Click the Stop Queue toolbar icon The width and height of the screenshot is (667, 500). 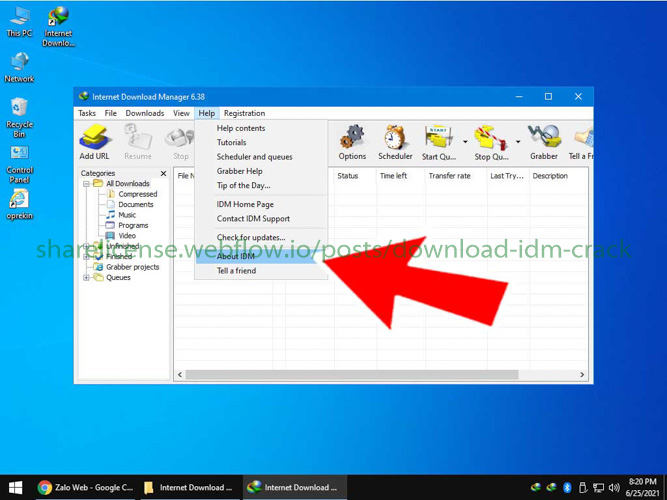pos(491,142)
